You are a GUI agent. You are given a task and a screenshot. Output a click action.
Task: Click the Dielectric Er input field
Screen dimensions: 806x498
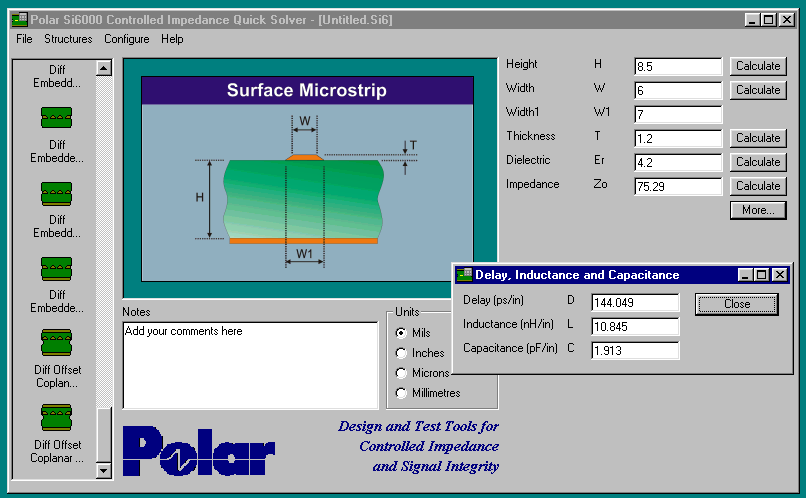[678, 162]
